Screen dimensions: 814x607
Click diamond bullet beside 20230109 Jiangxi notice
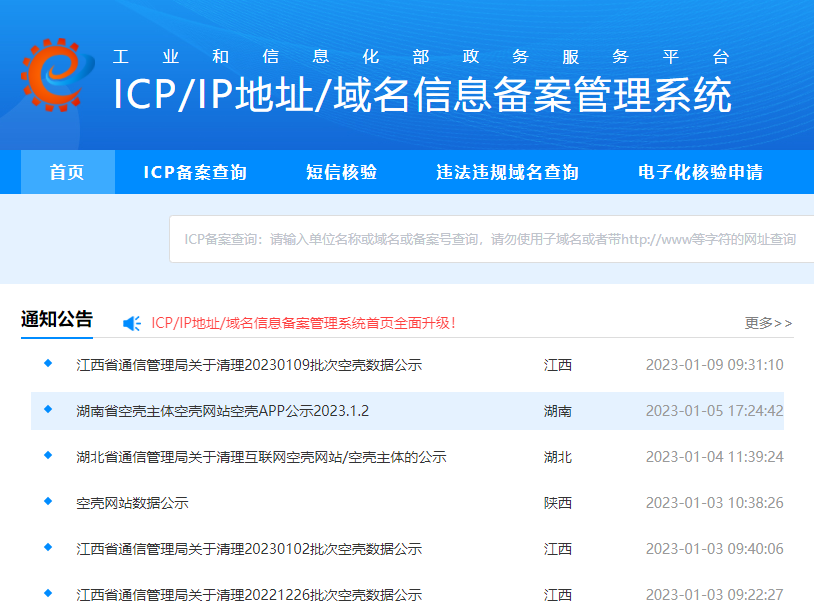click(47, 363)
